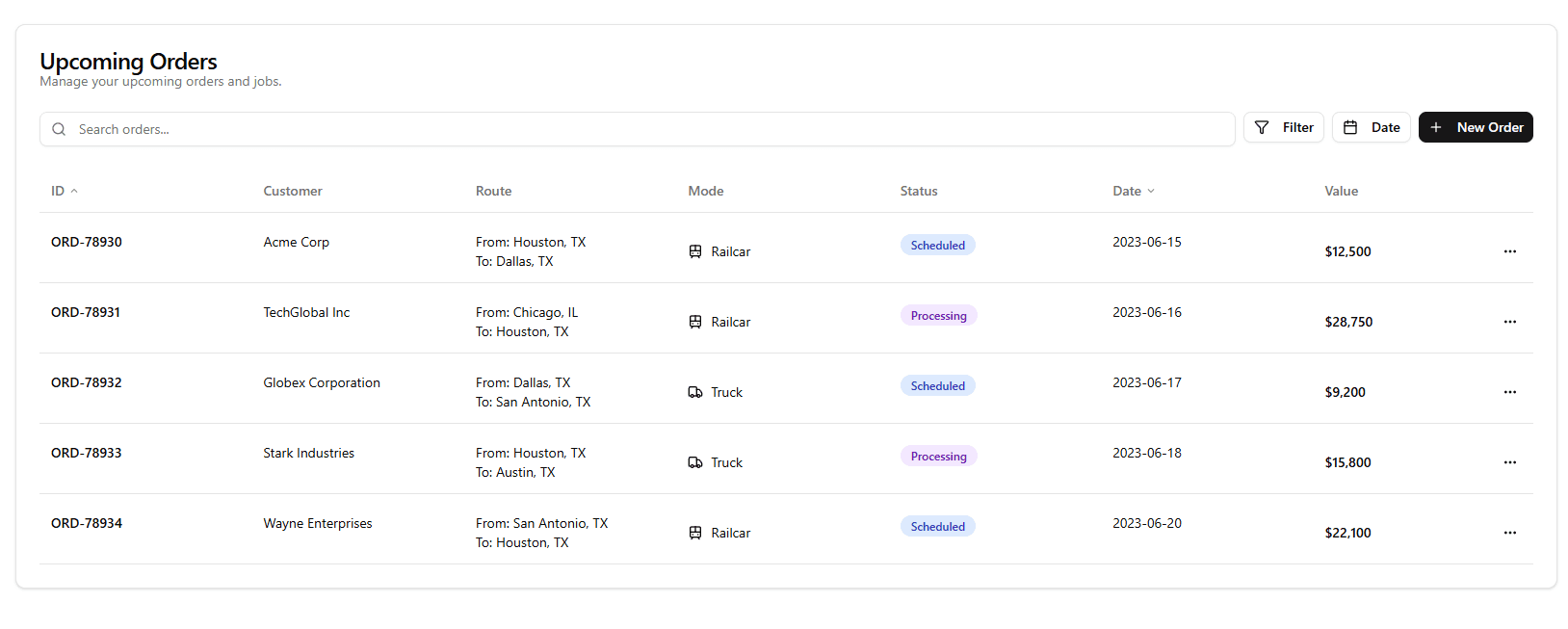Click route From: San Antonio, TX
The width and height of the screenshot is (1568, 629).
541,523
